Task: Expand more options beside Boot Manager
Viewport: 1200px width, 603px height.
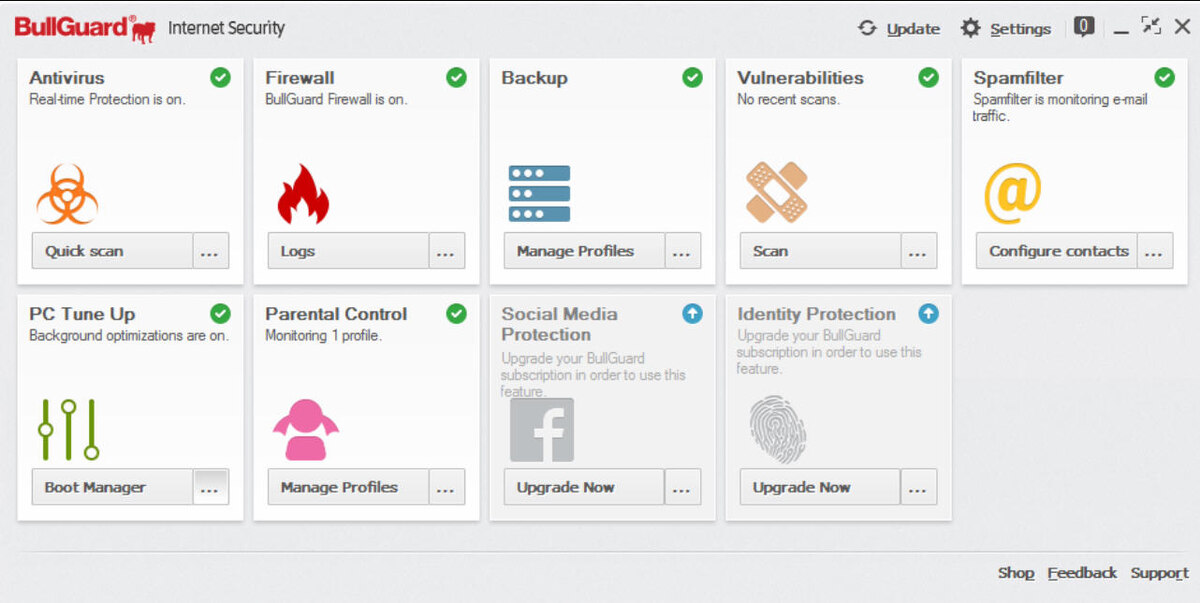Action: [210, 487]
